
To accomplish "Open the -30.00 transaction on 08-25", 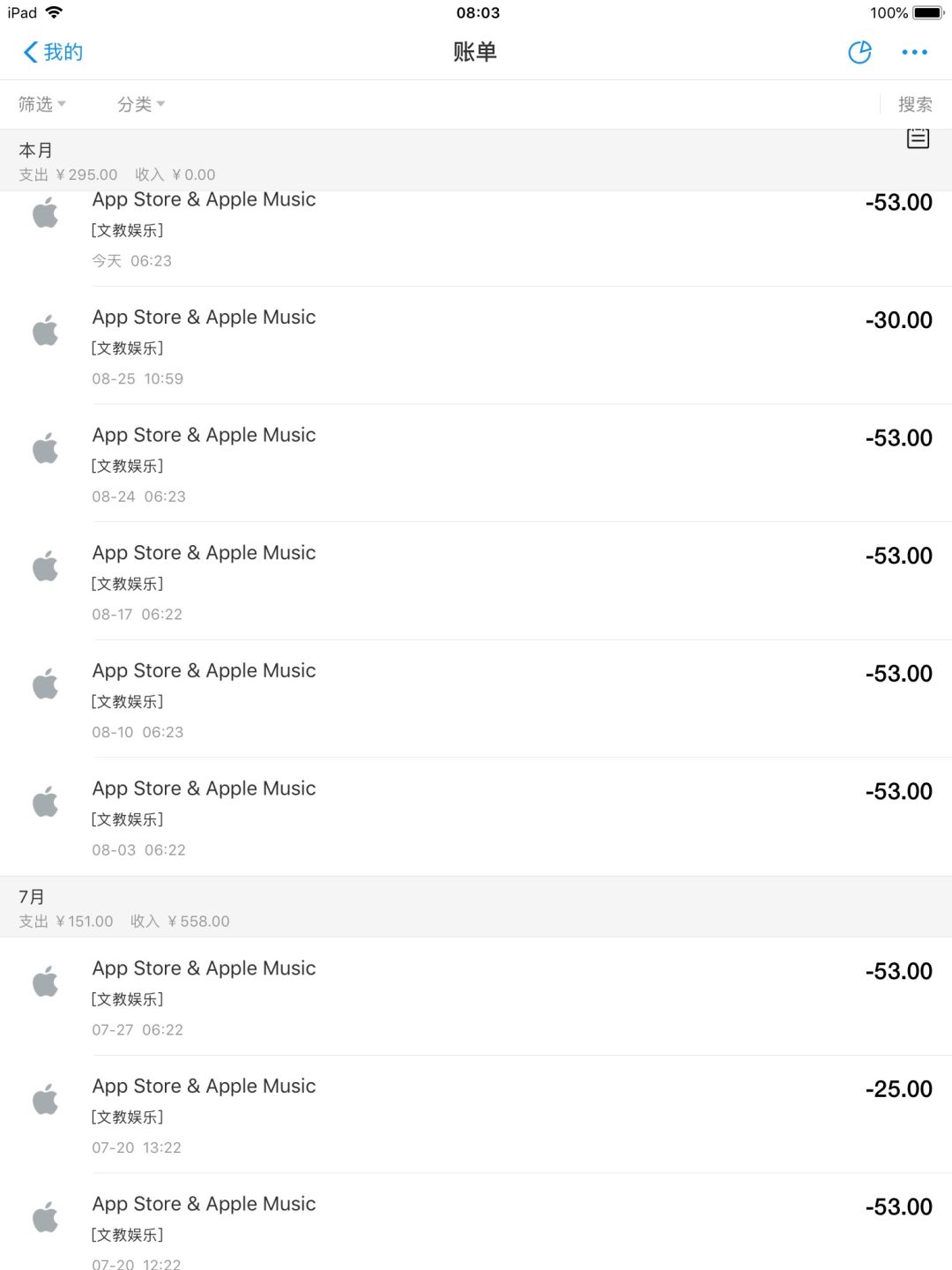I will (476, 346).
